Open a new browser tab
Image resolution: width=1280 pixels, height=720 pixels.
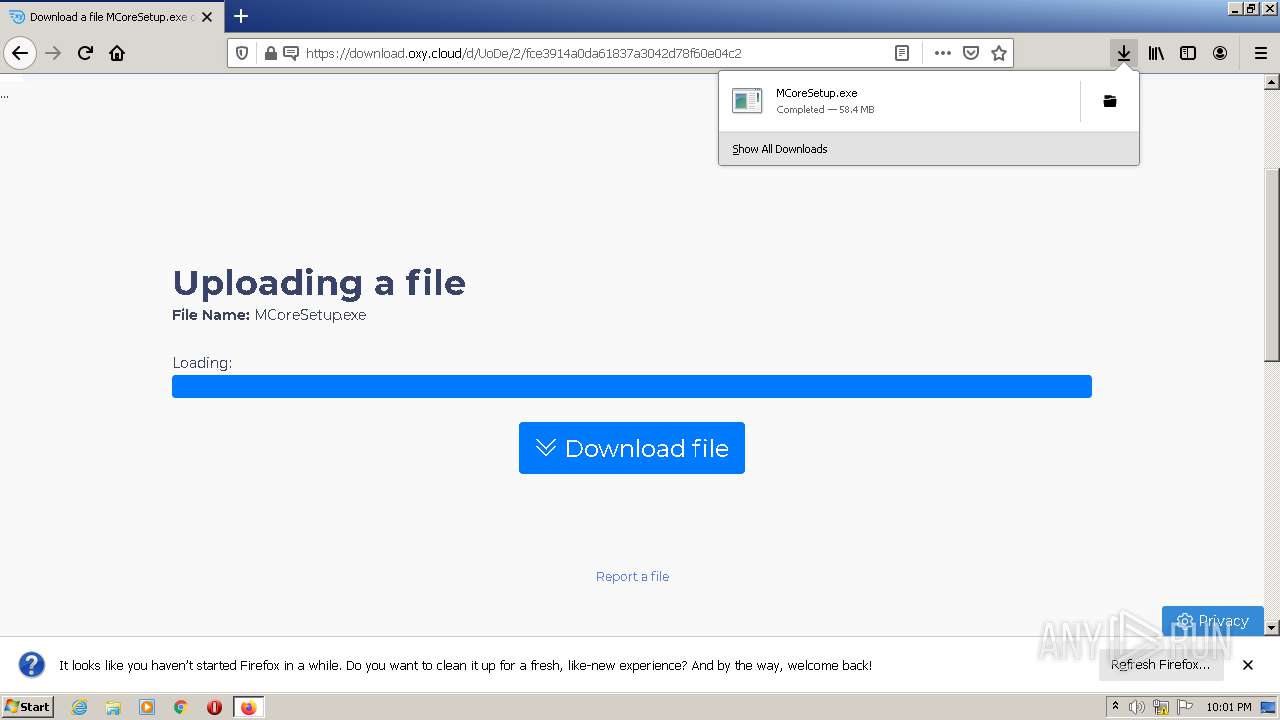pyautogui.click(x=241, y=16)
